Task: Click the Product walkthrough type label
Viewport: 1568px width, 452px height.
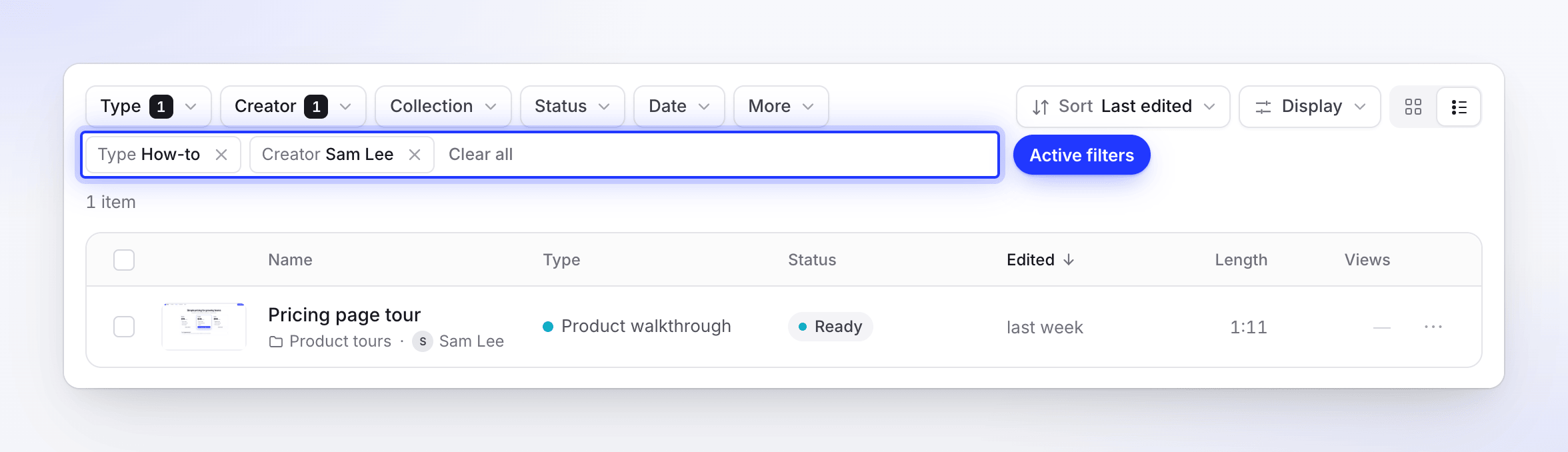Action: coord(646,326)
